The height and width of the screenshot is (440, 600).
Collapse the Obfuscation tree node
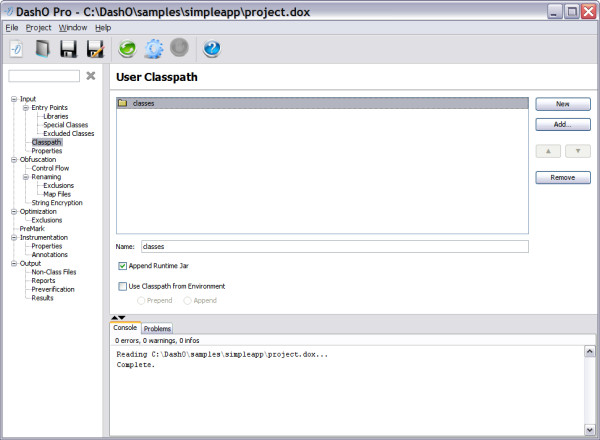[x=14, y=160]
